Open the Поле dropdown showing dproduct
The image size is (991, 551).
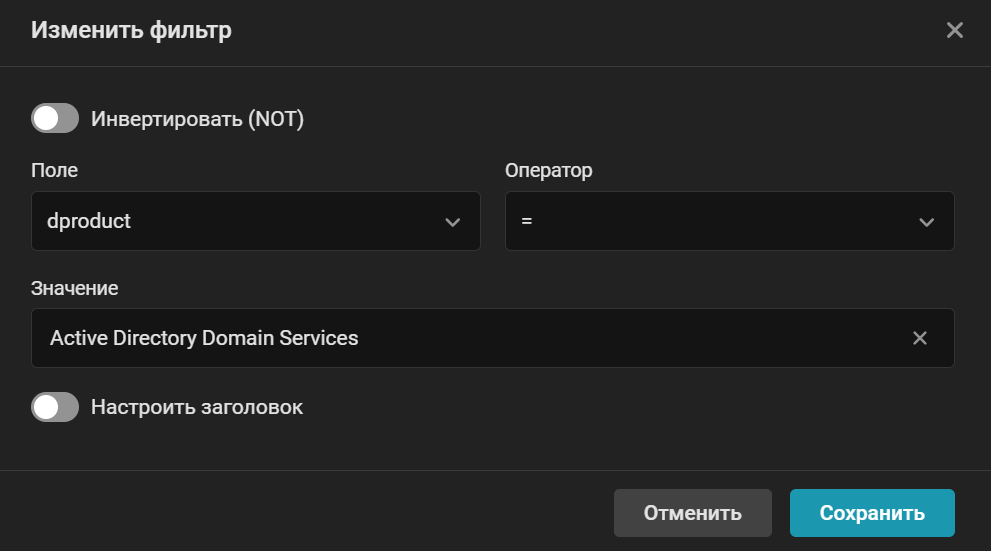[255, 221]
